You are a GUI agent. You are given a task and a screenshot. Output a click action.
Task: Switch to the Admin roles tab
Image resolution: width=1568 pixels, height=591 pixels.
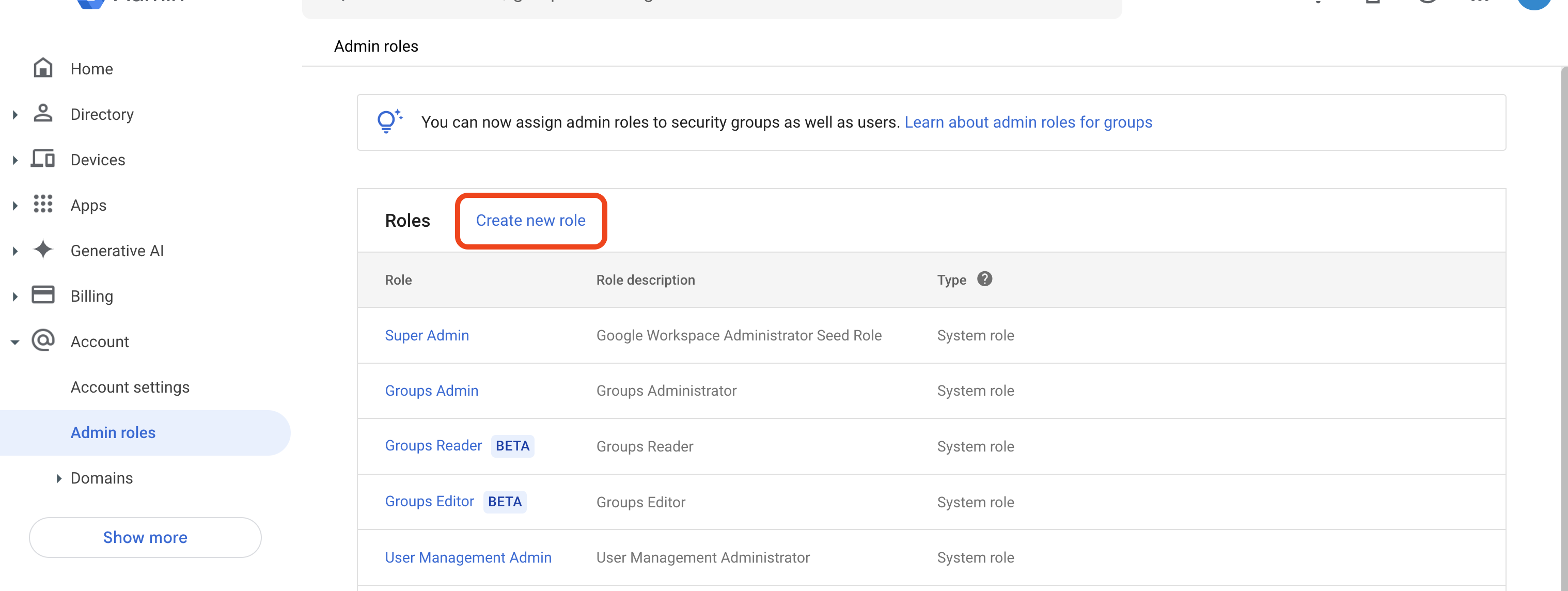(375, 45)
